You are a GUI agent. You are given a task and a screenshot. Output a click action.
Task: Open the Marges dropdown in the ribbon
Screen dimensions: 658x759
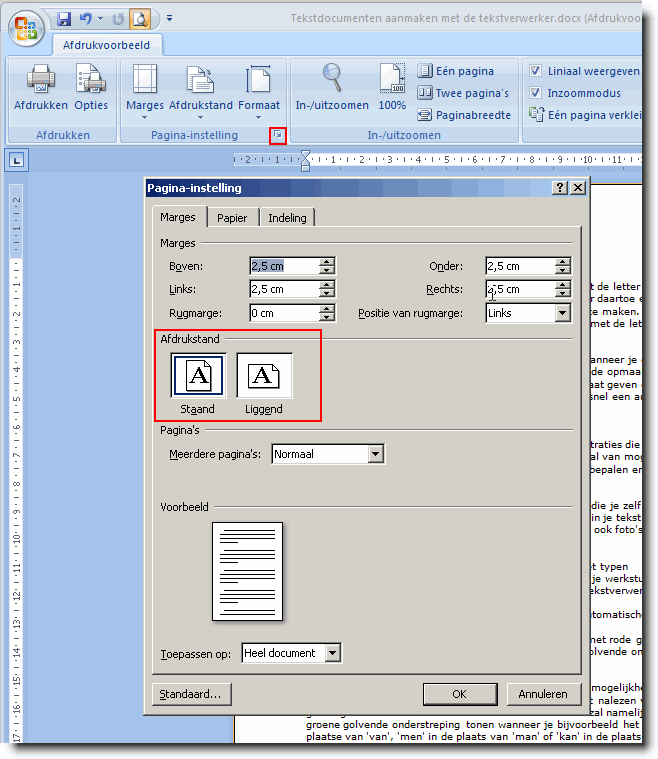[145, 88]
